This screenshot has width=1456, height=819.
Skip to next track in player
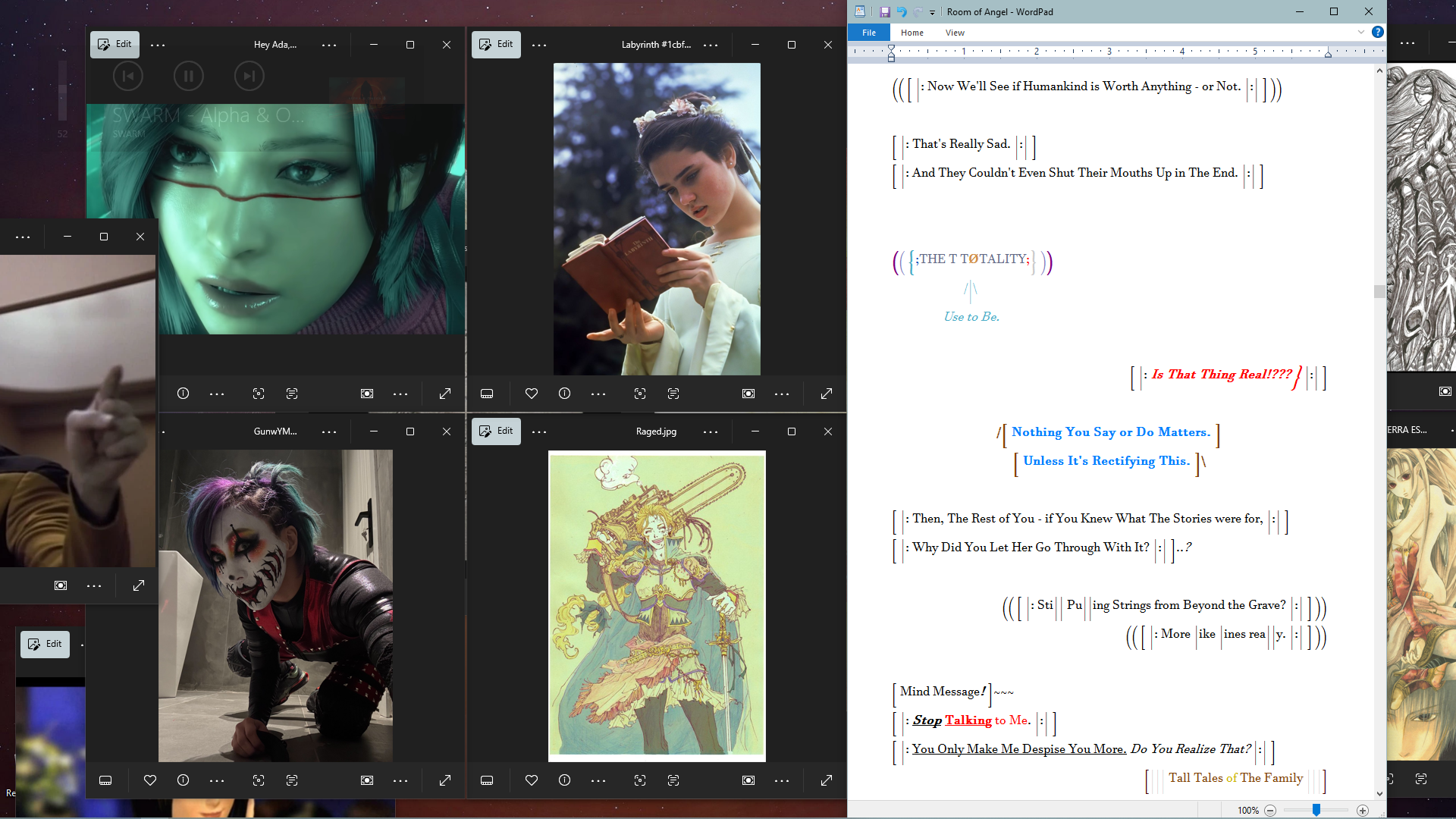249,76
